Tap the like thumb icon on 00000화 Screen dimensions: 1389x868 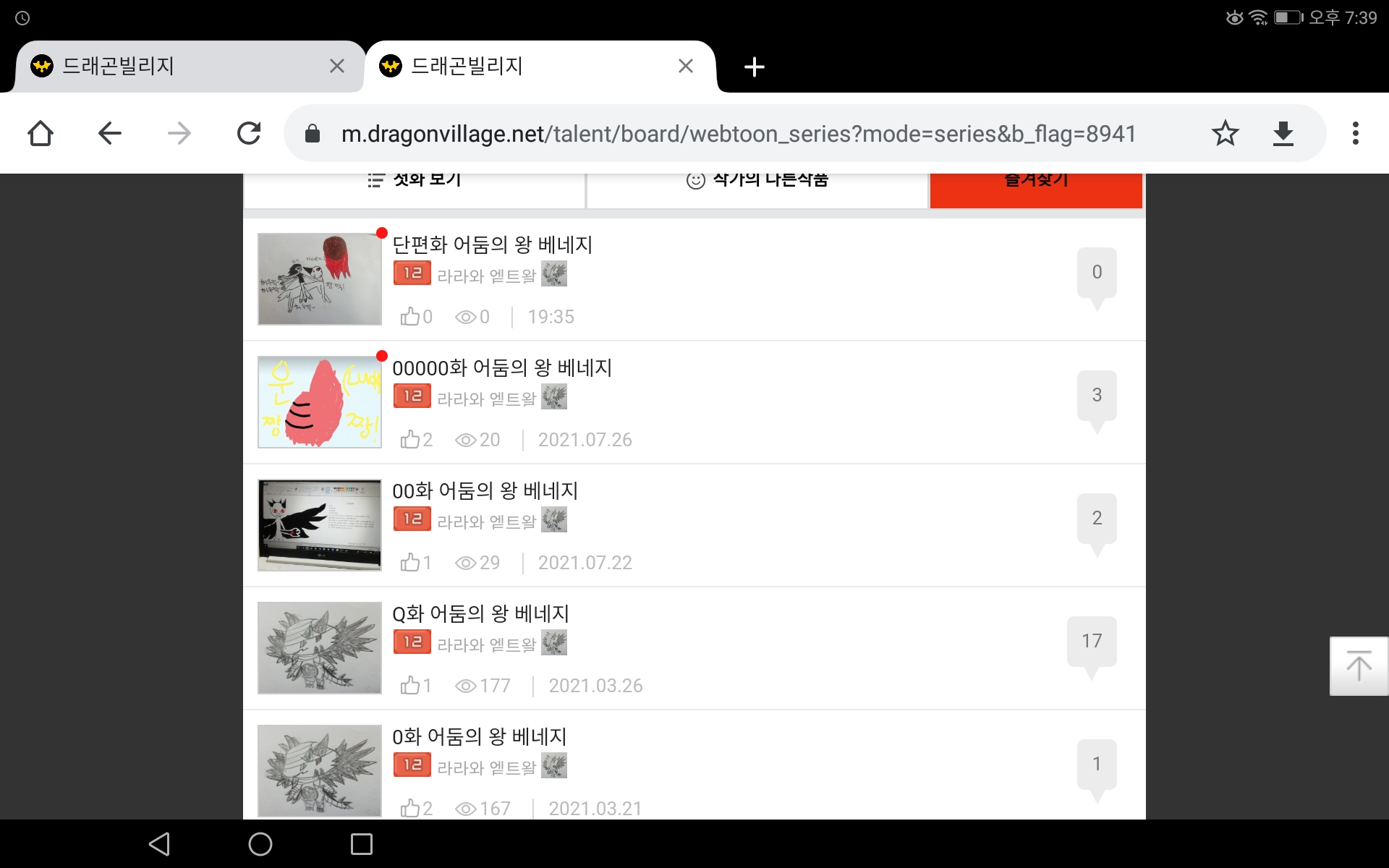[410, 439]
